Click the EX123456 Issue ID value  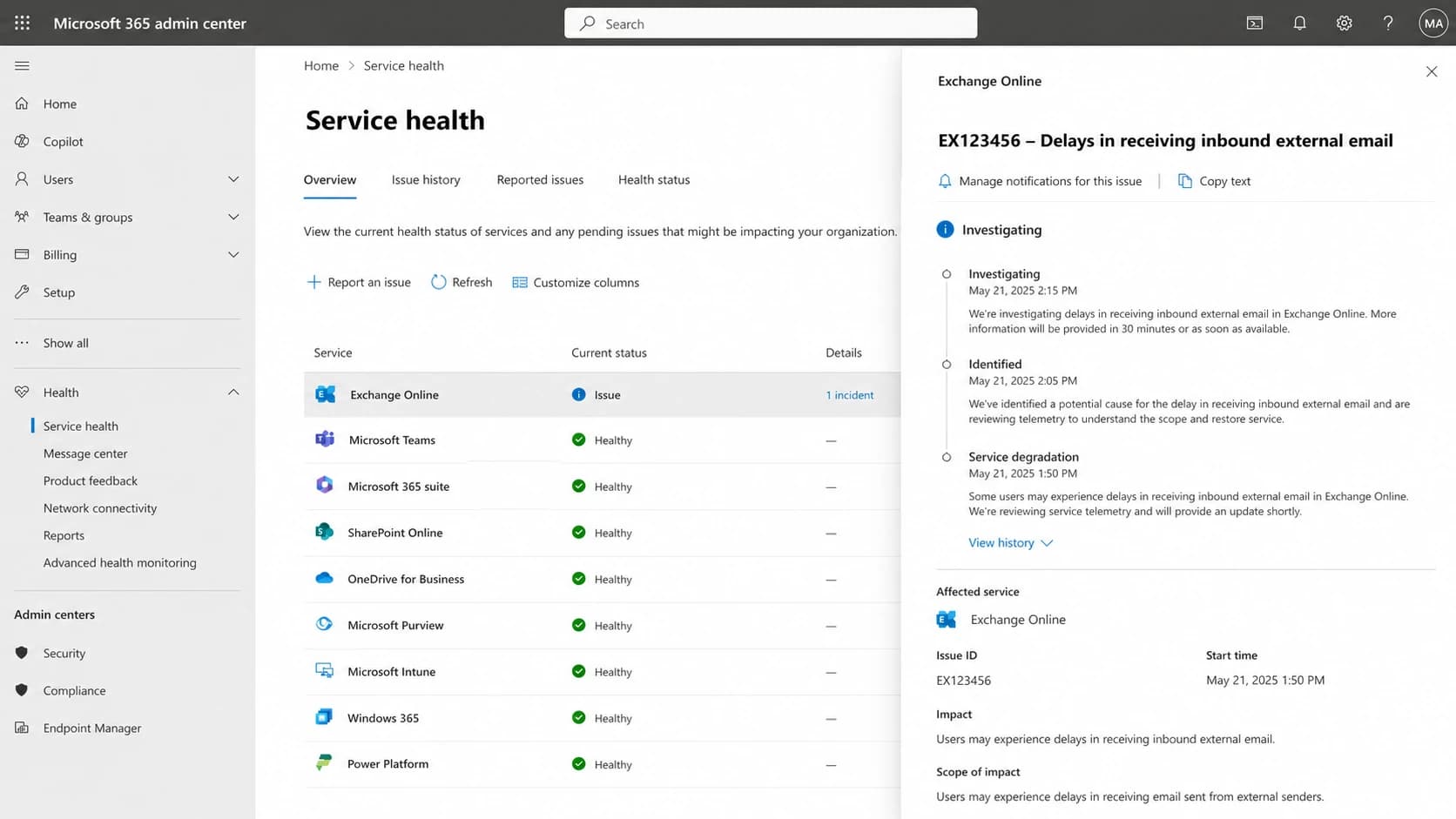963,681
